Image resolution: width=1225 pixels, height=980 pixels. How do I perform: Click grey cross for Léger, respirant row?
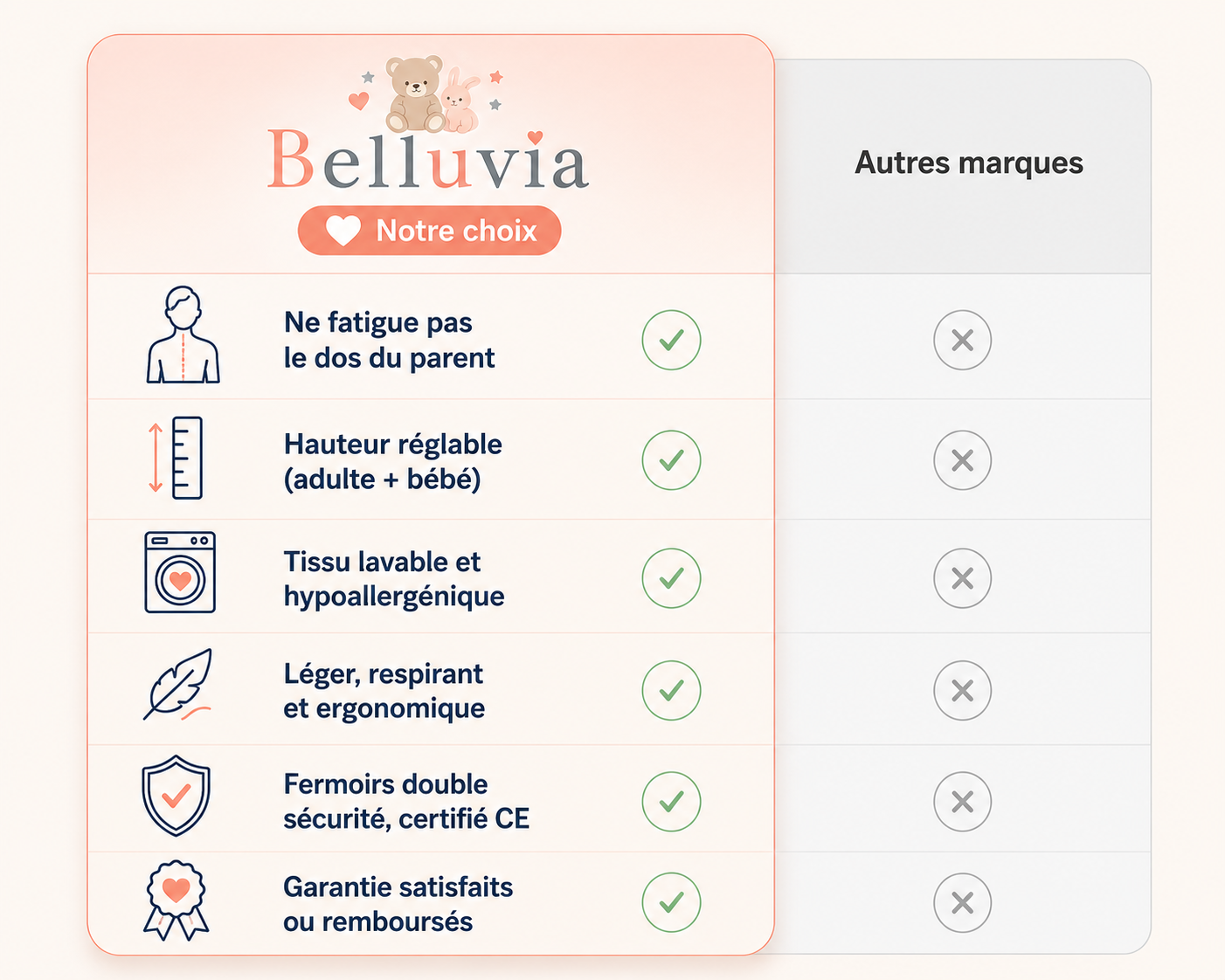962,691
